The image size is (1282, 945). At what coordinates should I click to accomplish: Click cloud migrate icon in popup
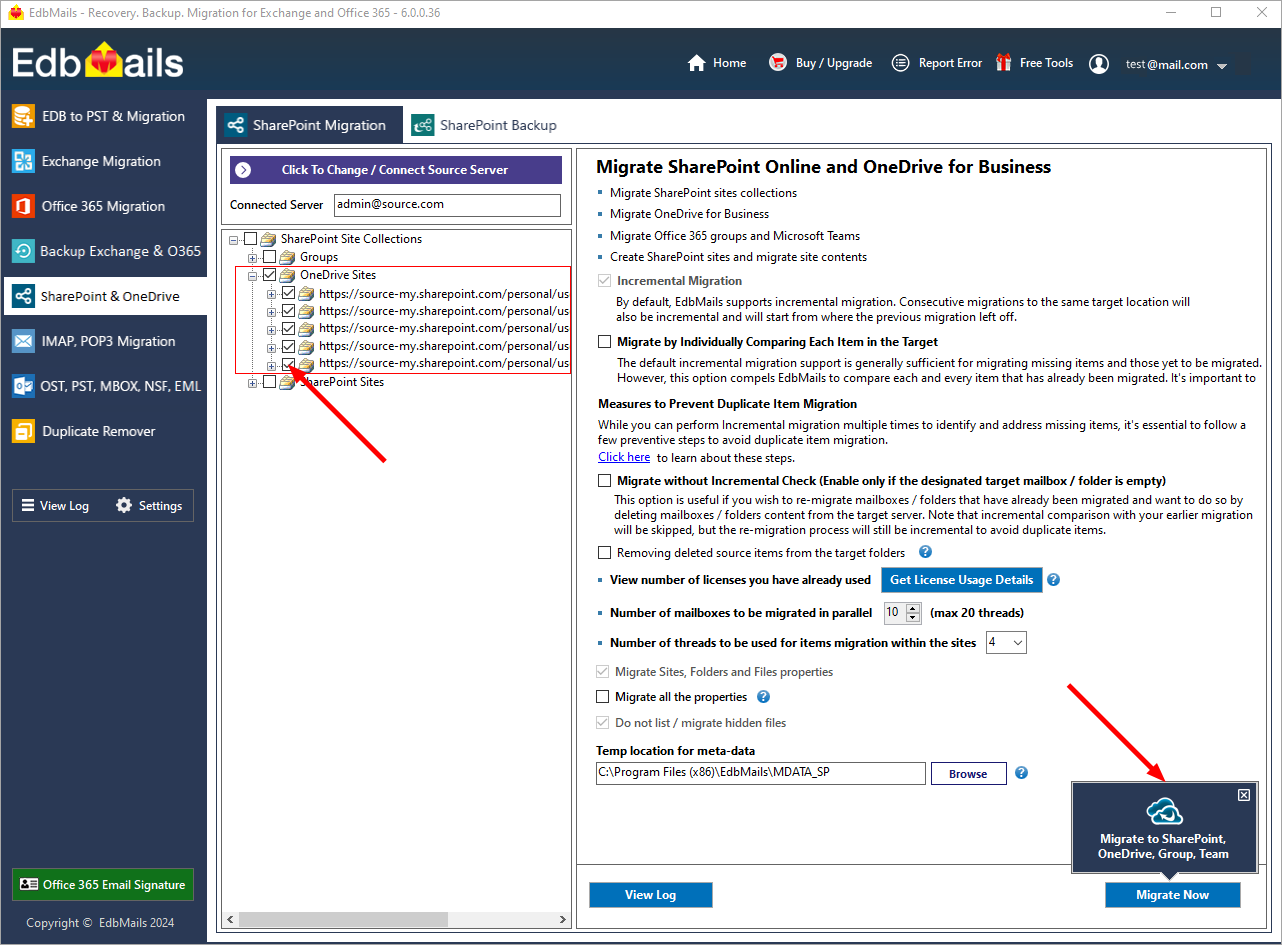tap(1164, 811)
